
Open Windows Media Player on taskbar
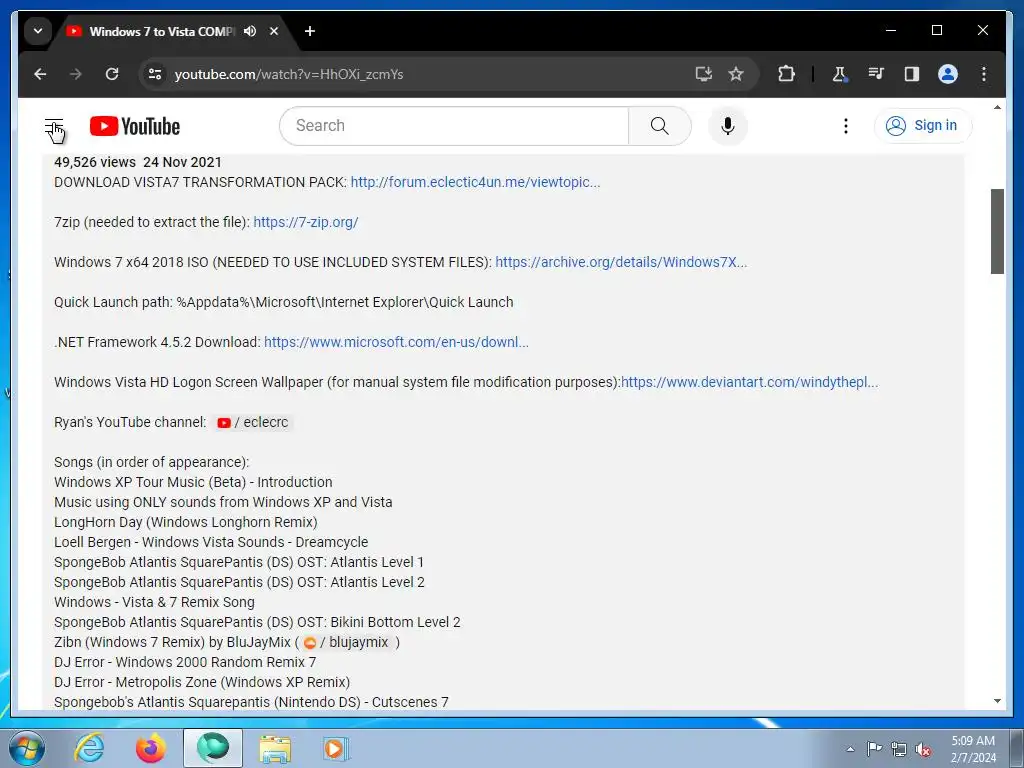[336, 748]
